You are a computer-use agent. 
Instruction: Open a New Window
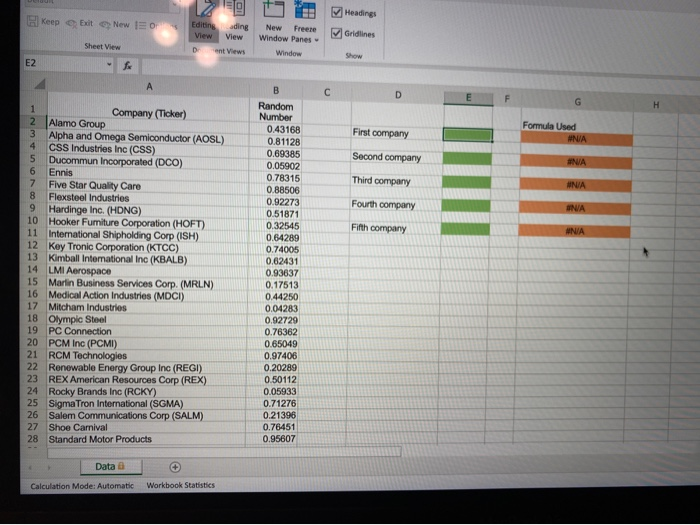(273, 22)
